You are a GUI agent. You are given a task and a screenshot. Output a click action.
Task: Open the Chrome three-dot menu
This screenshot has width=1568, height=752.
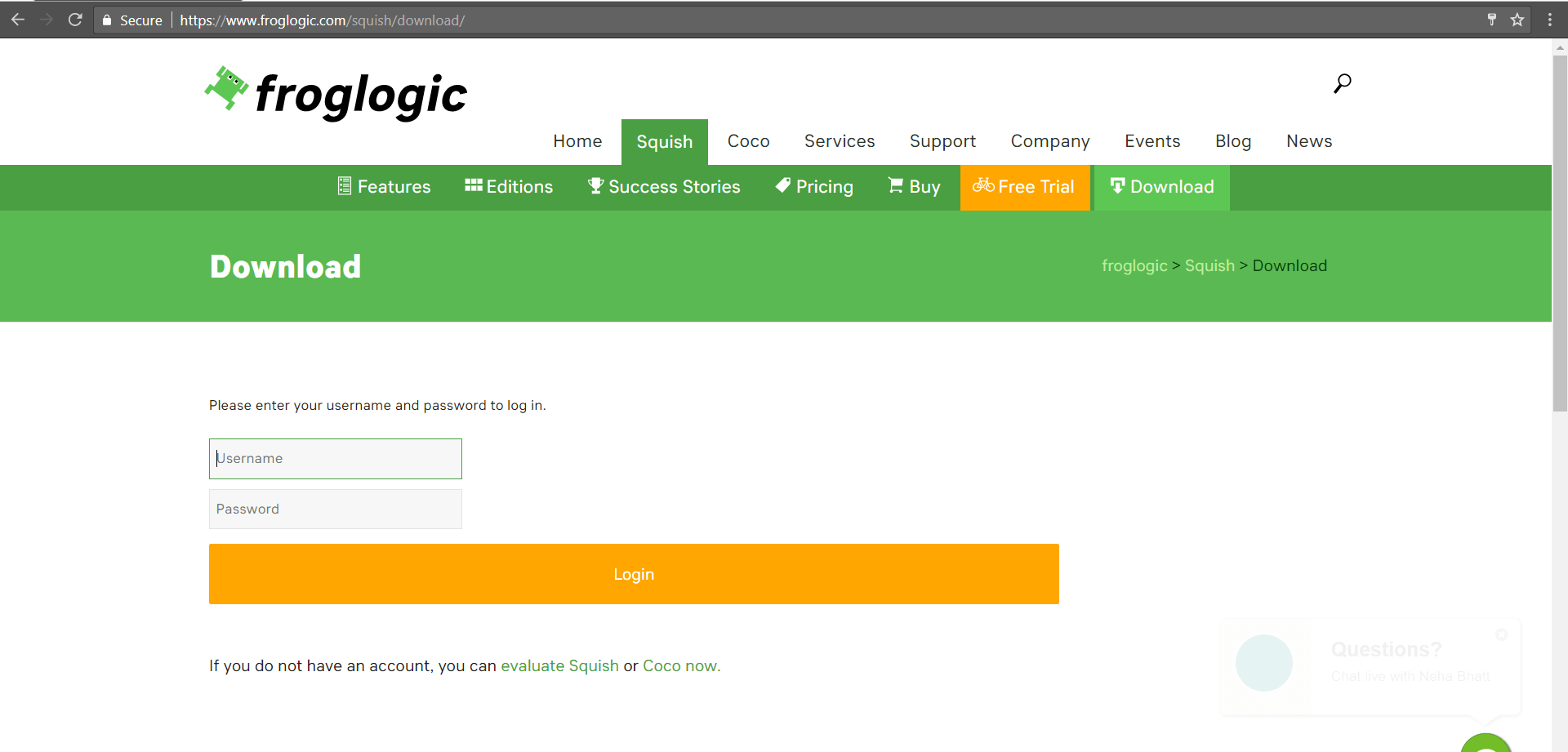pos(1549,20)
